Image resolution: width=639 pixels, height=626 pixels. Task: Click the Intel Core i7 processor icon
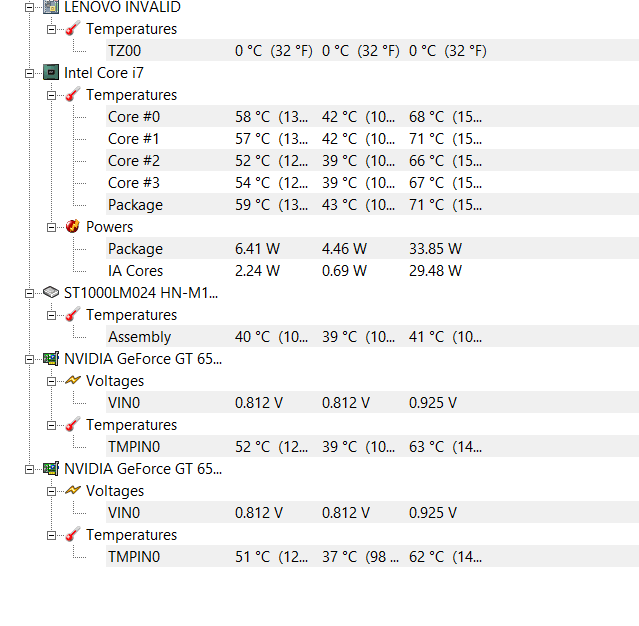pyautogui.click(x=51, y=73)
